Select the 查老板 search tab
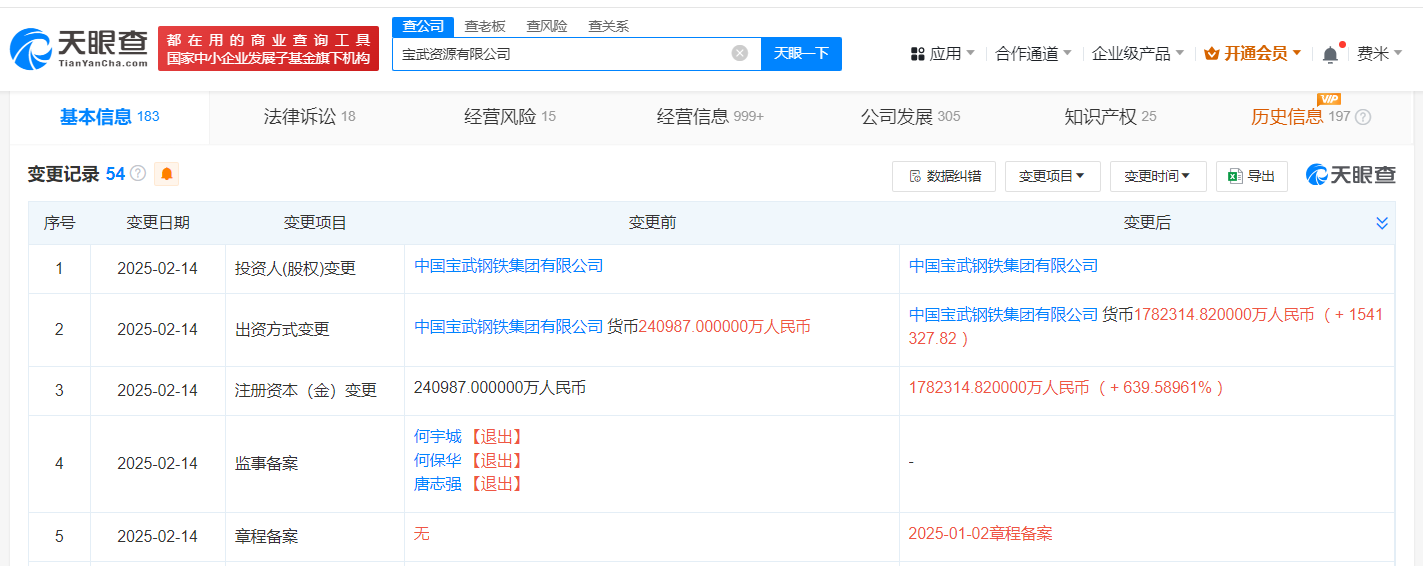Image resolution: width=1423 pixels, height=566 pixels. (x=485, y=26)
